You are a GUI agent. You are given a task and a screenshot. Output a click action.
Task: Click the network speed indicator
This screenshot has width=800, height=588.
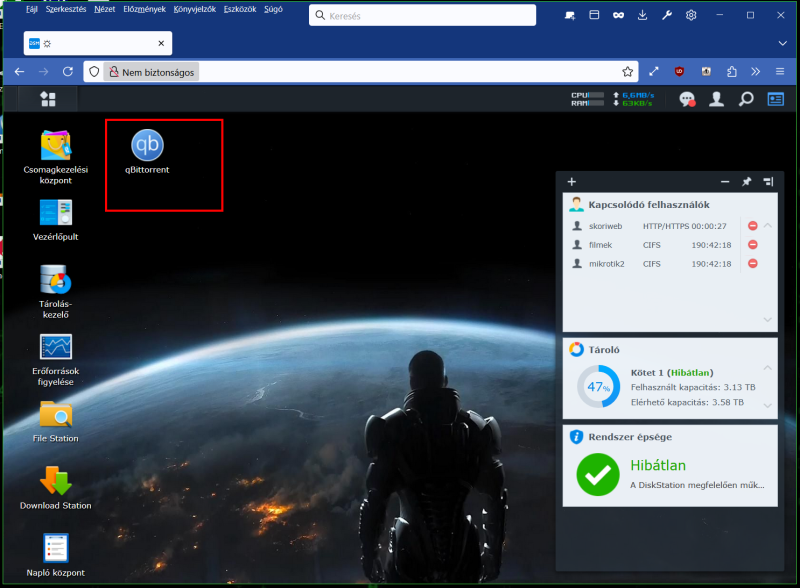point(633,99)
